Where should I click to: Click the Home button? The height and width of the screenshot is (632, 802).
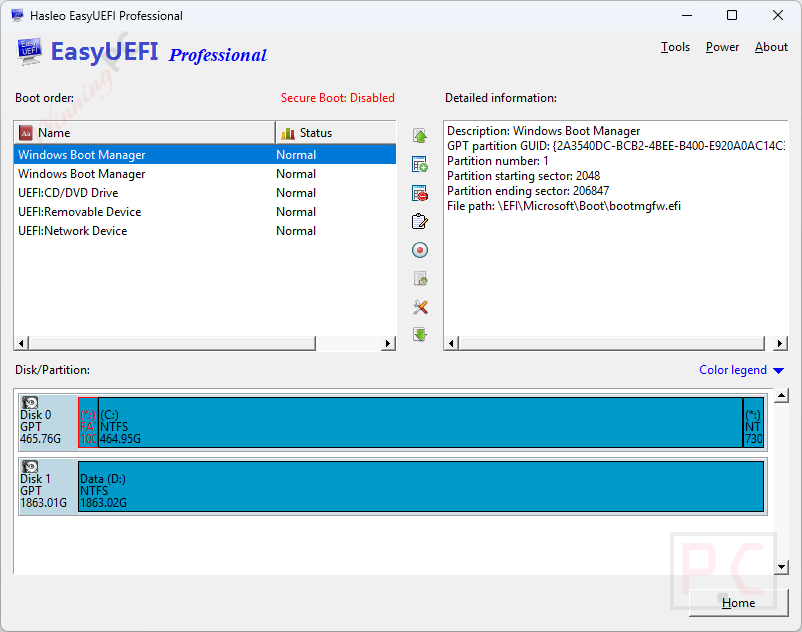(738, 603)
